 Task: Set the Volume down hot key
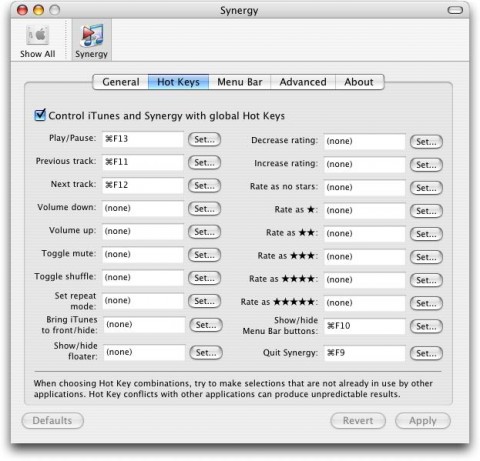(x=204, y=209)
